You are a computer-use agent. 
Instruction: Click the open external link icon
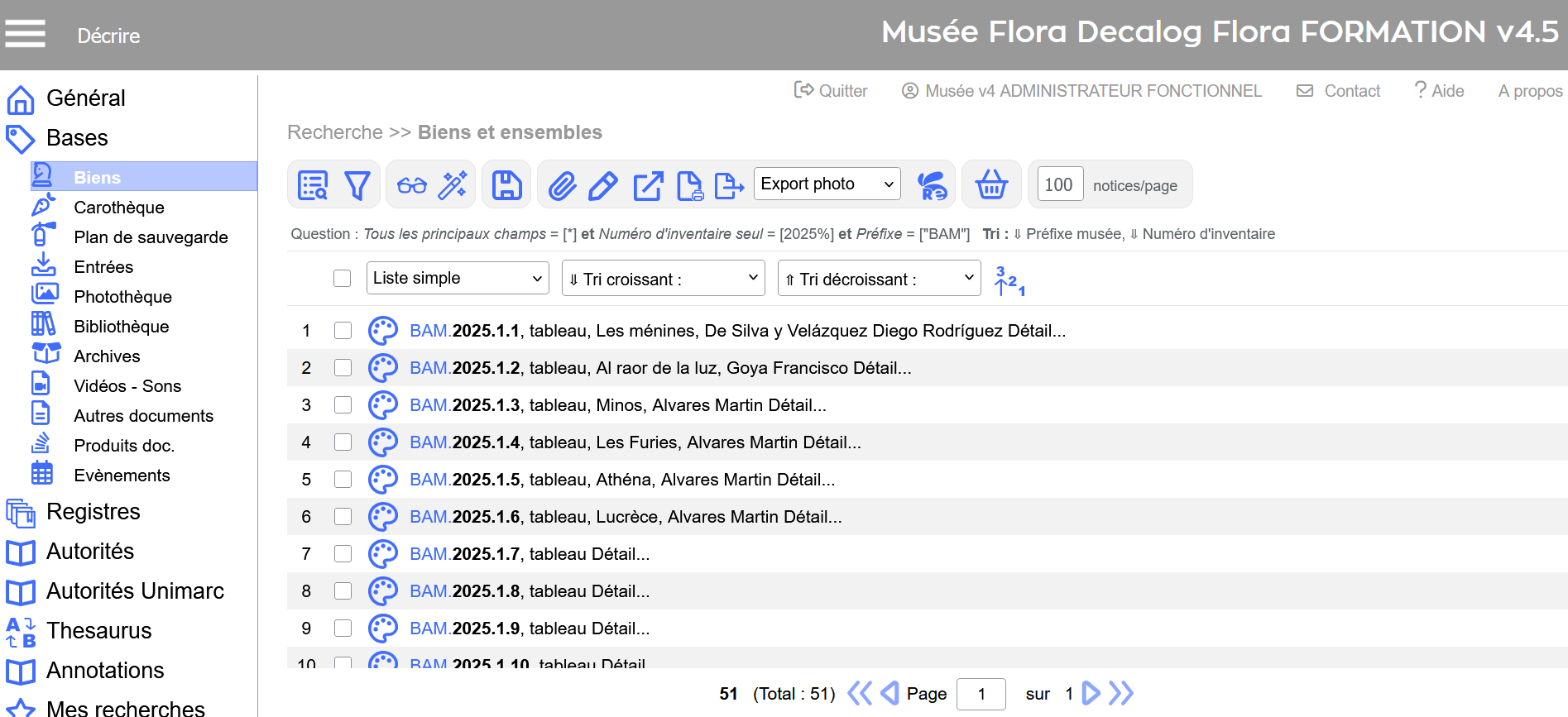point(648,185)
